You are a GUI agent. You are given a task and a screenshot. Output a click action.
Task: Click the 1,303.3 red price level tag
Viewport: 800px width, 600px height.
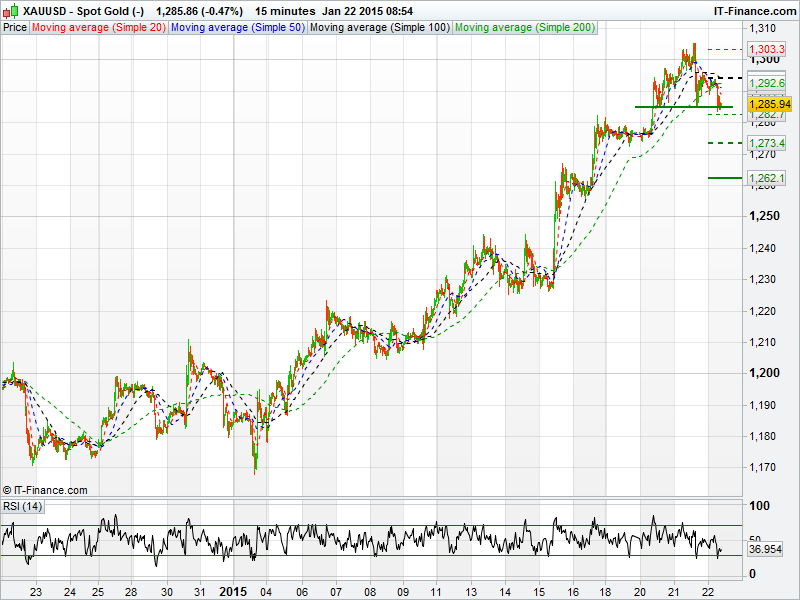tap(769, 48)
